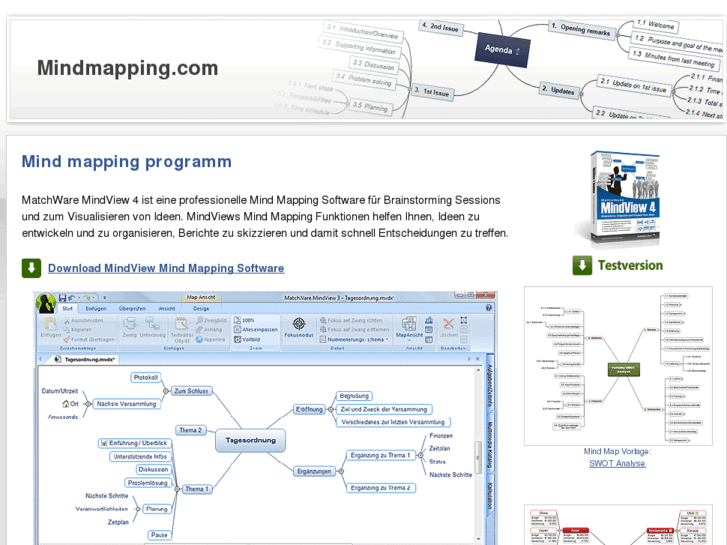Collapse the Ergänzungen branch expander circle
Image resolution: width=727 pixels, height=545 pixels.
click(341, 471)
